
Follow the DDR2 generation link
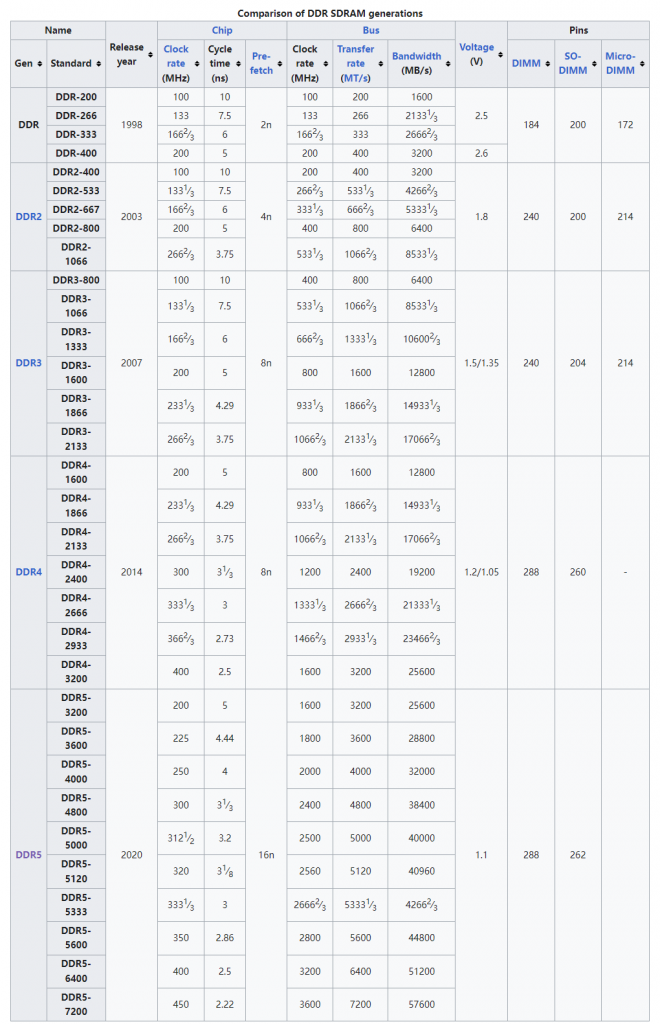point(28,215)
